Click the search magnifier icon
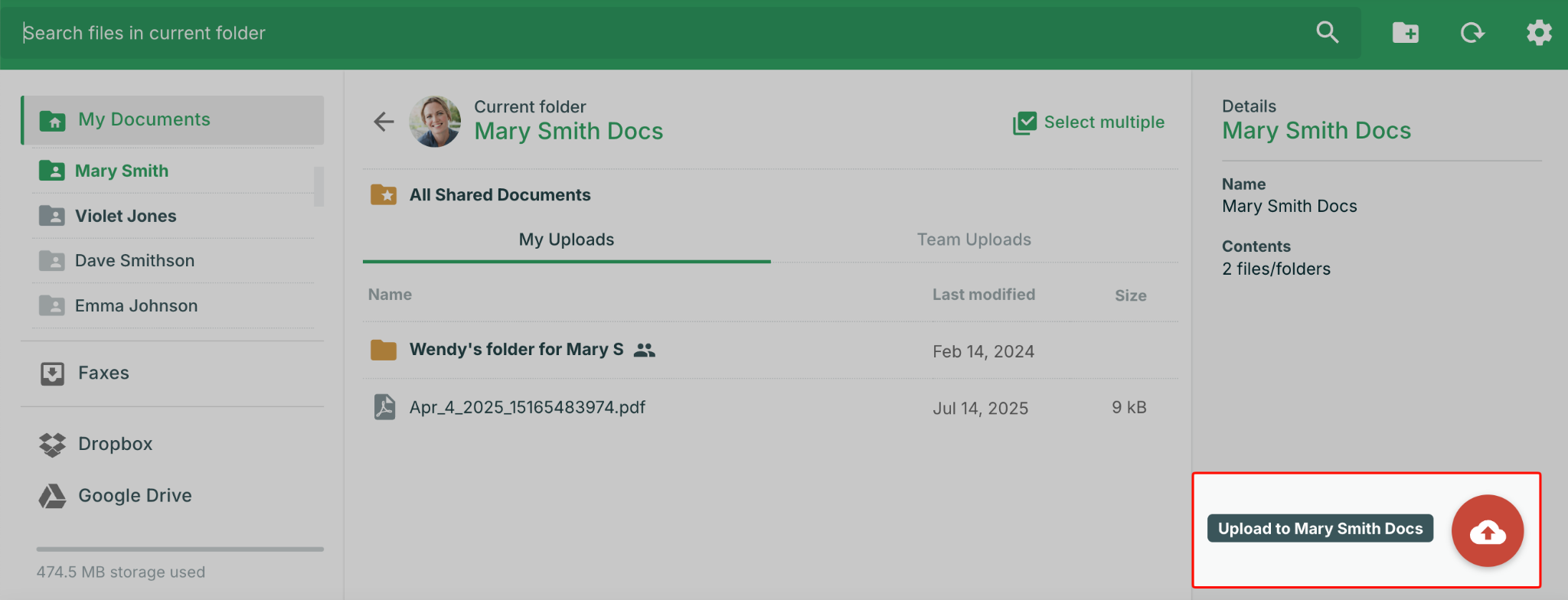The height and width of the screenshot is (600, 1568). pos(1327,32)
